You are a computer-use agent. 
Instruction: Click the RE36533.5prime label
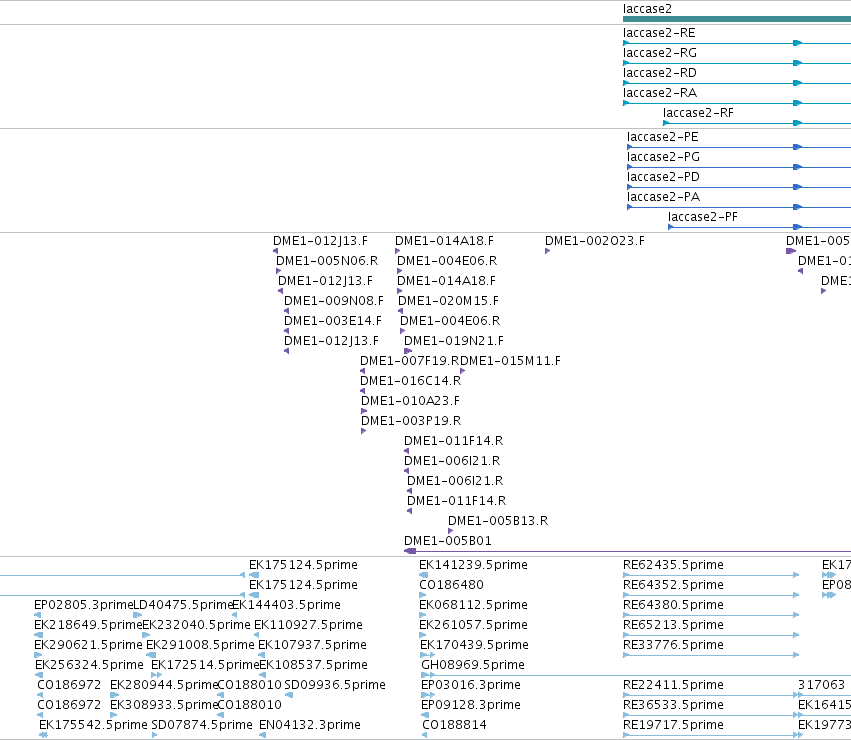673,705
